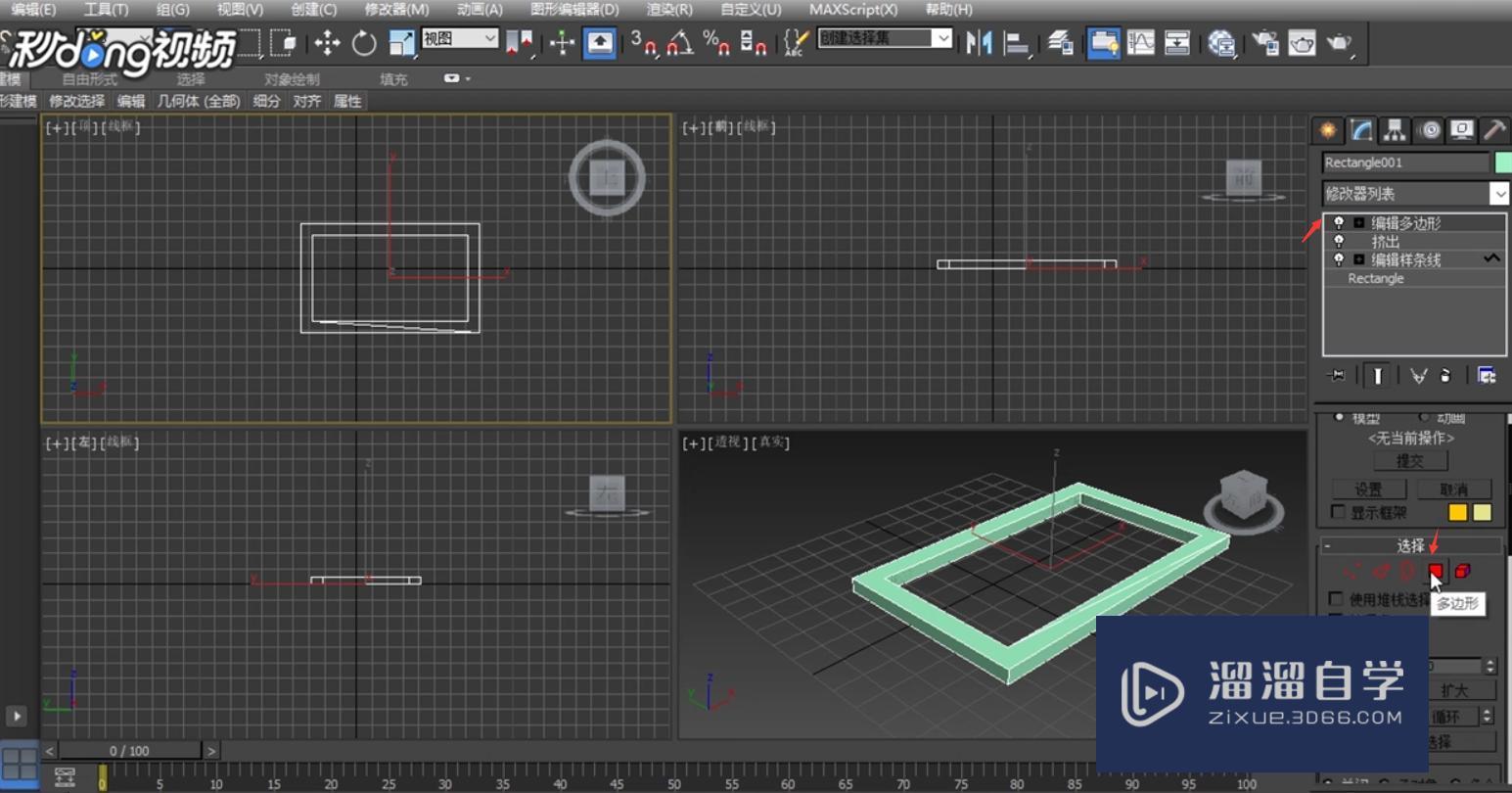Click the Remove Modifier trash icon

tap(1445, 375)
